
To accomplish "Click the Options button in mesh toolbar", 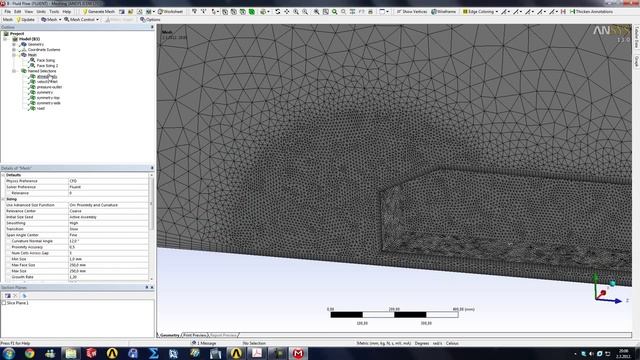I will 150,20.
